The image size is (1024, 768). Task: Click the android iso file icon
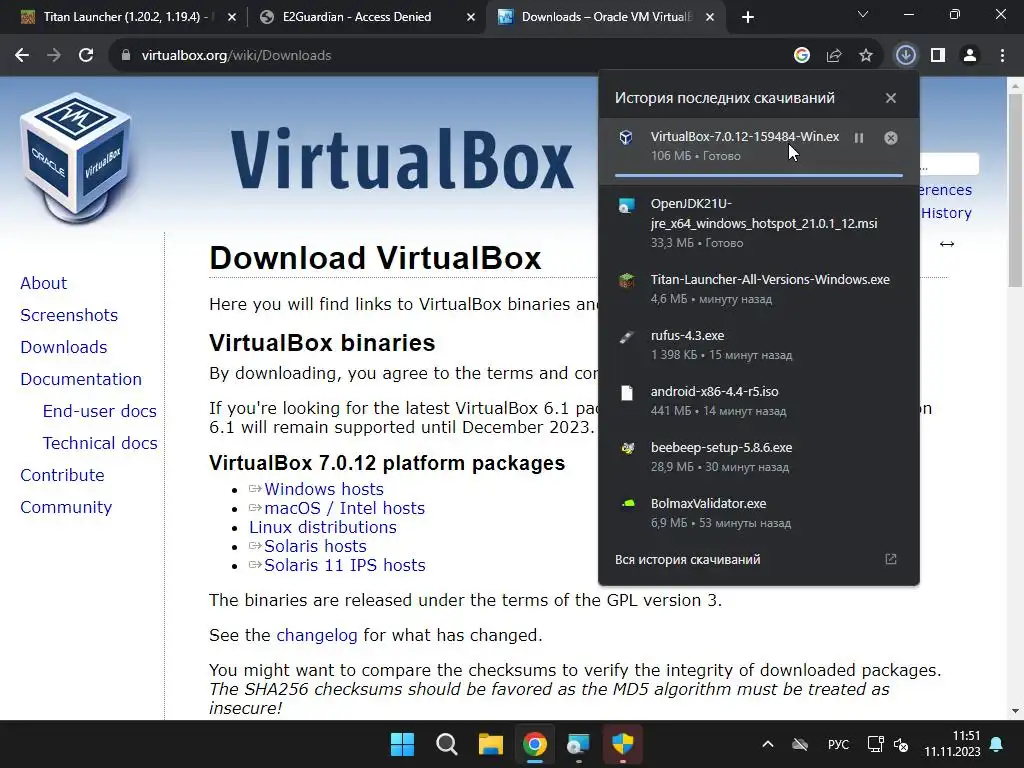pos(627,392)
